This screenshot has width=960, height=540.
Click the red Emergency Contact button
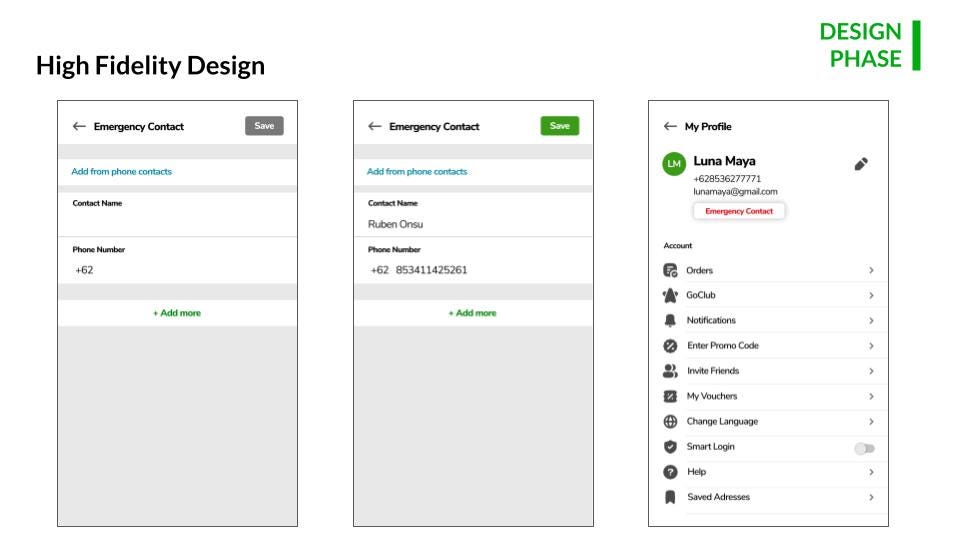pos(739,211)
